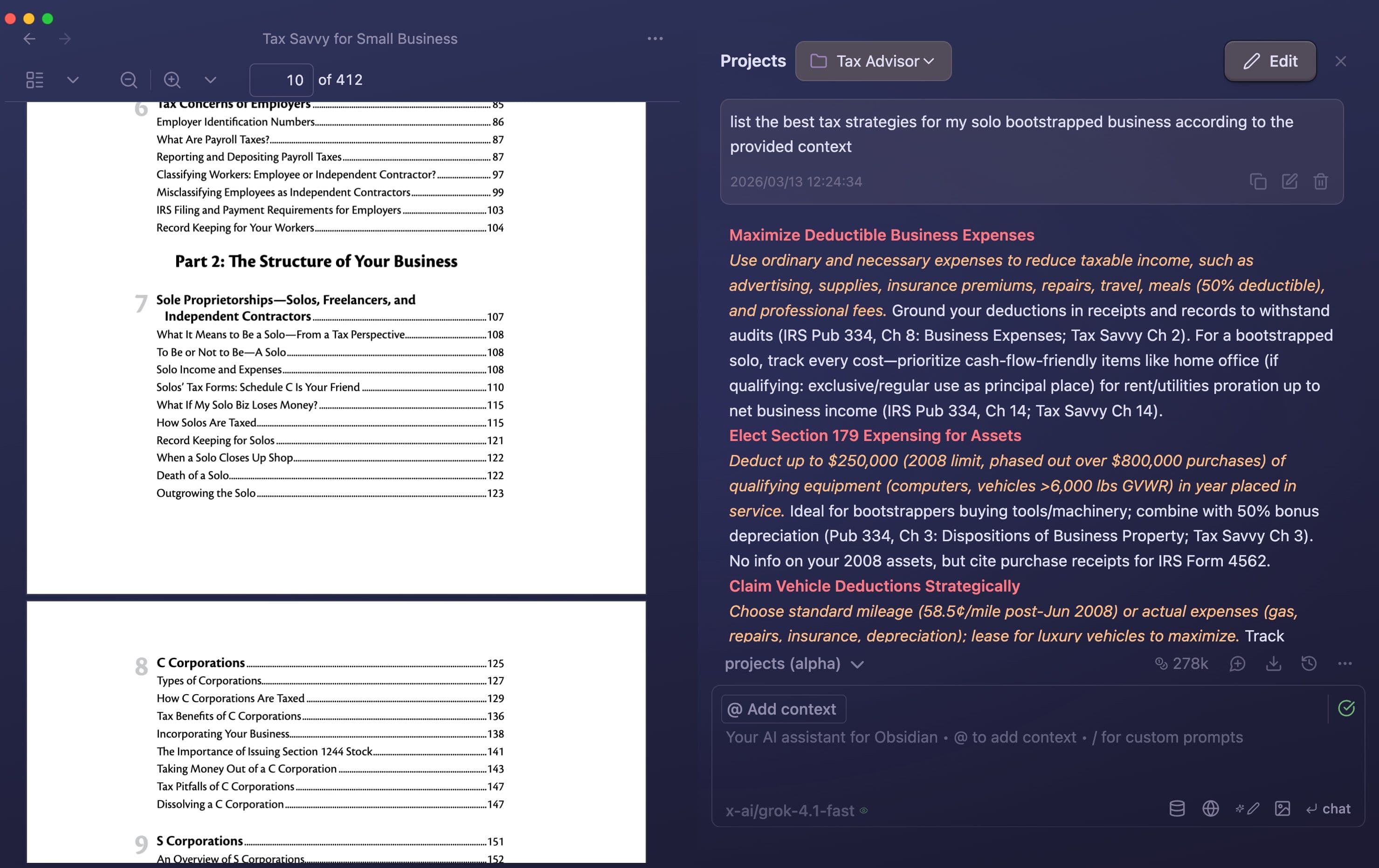The image size is (1379, 868).
Task: Click the Add context field
Action: 783,709
